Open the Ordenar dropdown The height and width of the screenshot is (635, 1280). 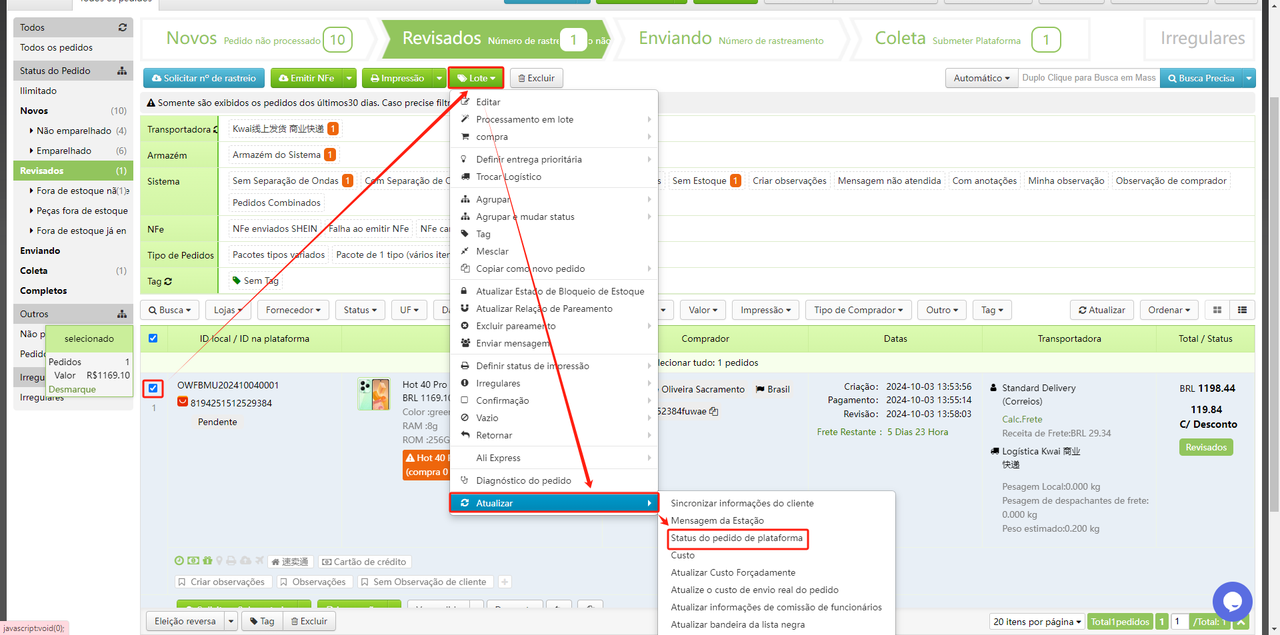click(x=1168, y=309)
